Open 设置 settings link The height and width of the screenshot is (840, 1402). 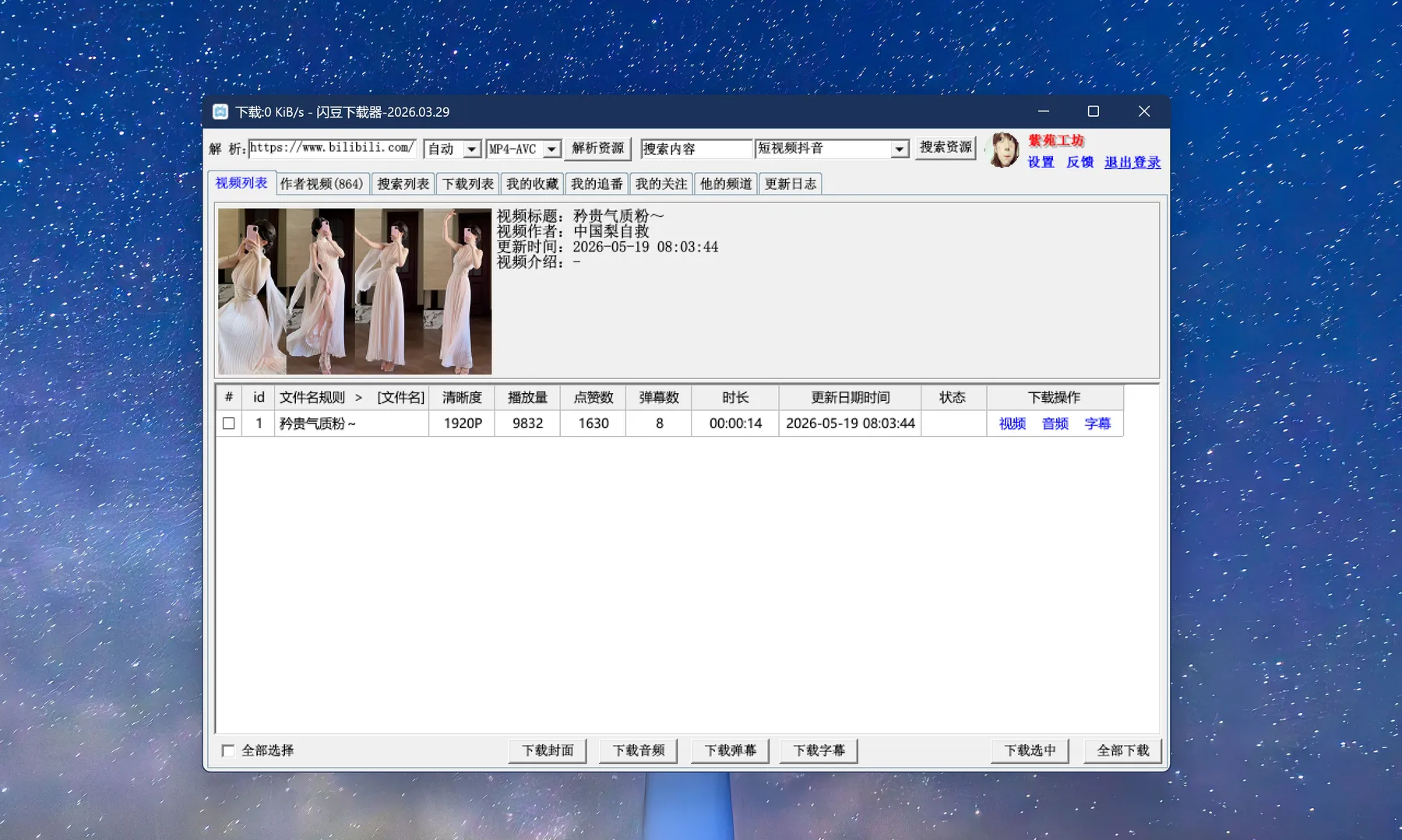tap(1041, 162)
